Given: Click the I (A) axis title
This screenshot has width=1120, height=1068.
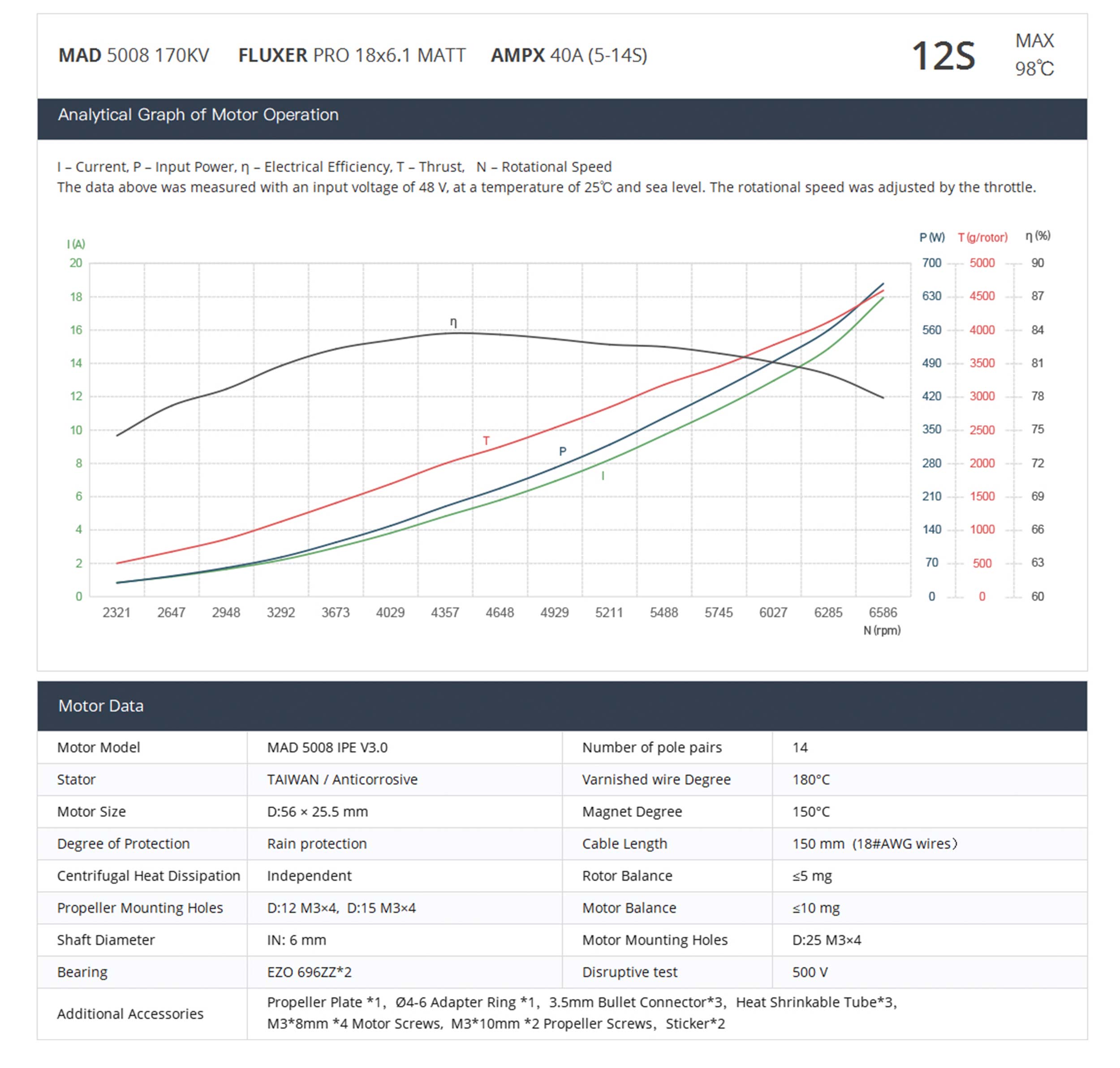Looking at the screenshot, I should pos(76,244).
